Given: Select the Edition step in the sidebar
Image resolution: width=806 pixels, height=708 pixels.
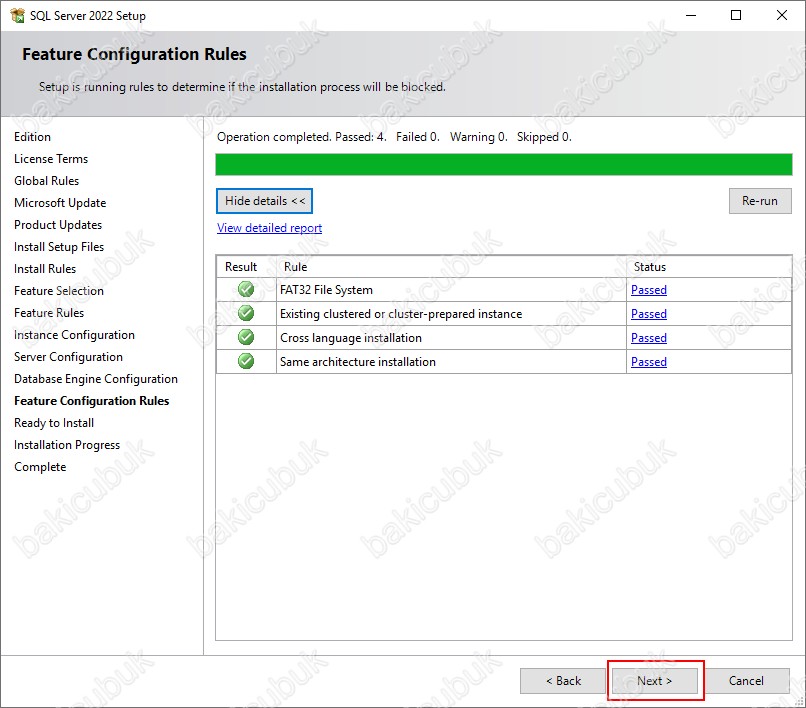Looking at the screenshot, I should 32,137.
